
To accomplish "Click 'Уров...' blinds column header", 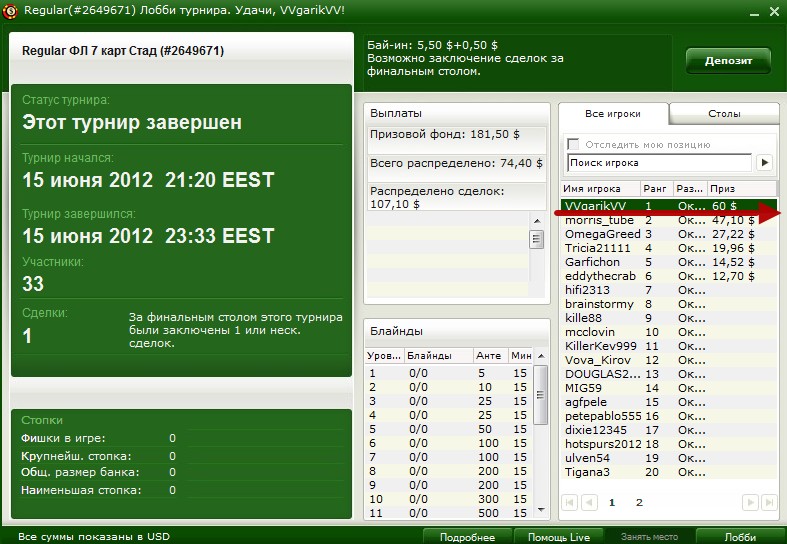I will 384,355.
